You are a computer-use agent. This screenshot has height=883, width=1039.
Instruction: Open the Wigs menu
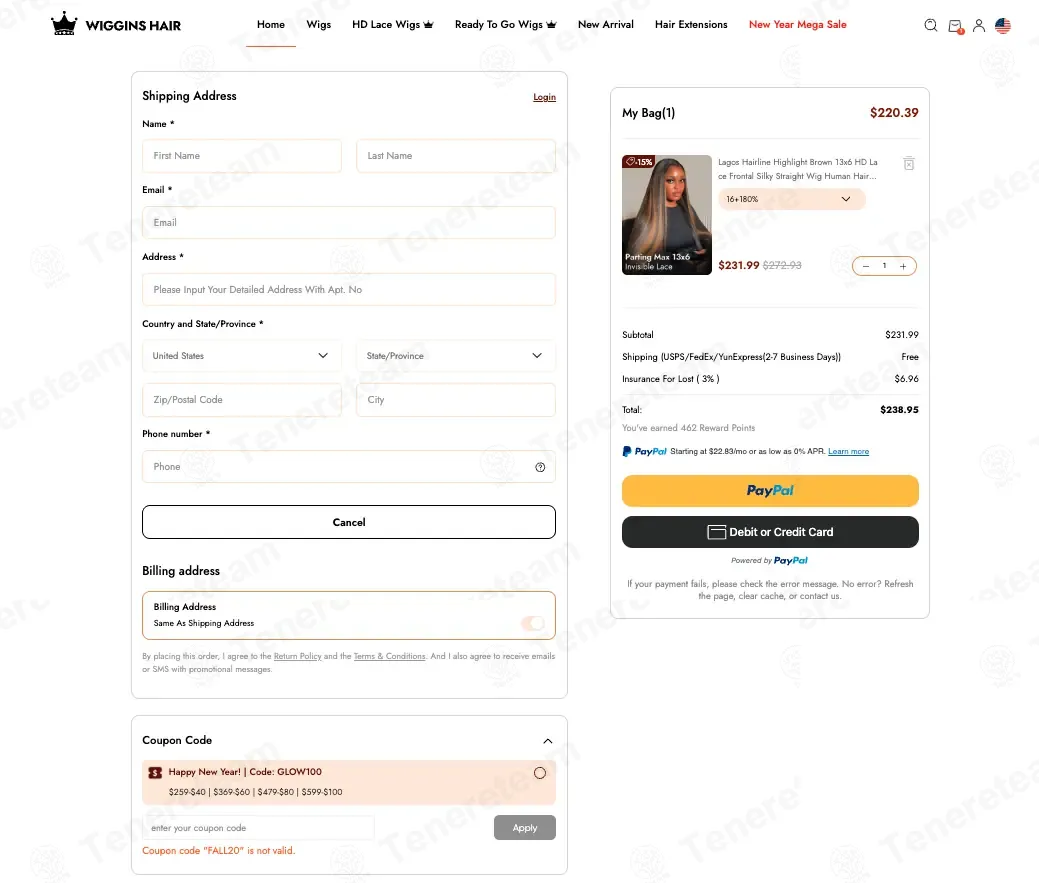tap(318, 25)
